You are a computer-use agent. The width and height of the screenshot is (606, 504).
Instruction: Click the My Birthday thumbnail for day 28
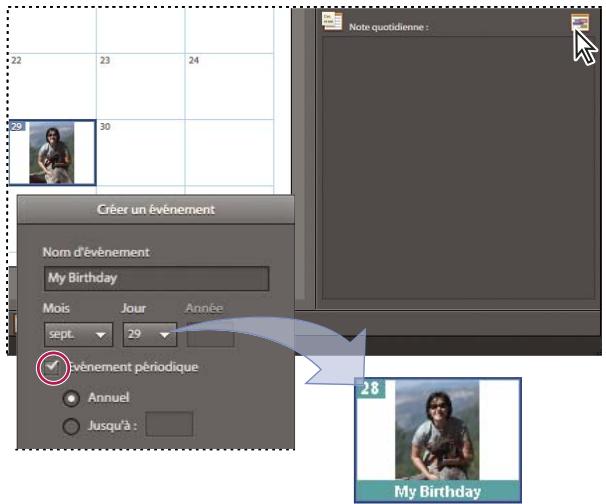[x=438, y=440]
